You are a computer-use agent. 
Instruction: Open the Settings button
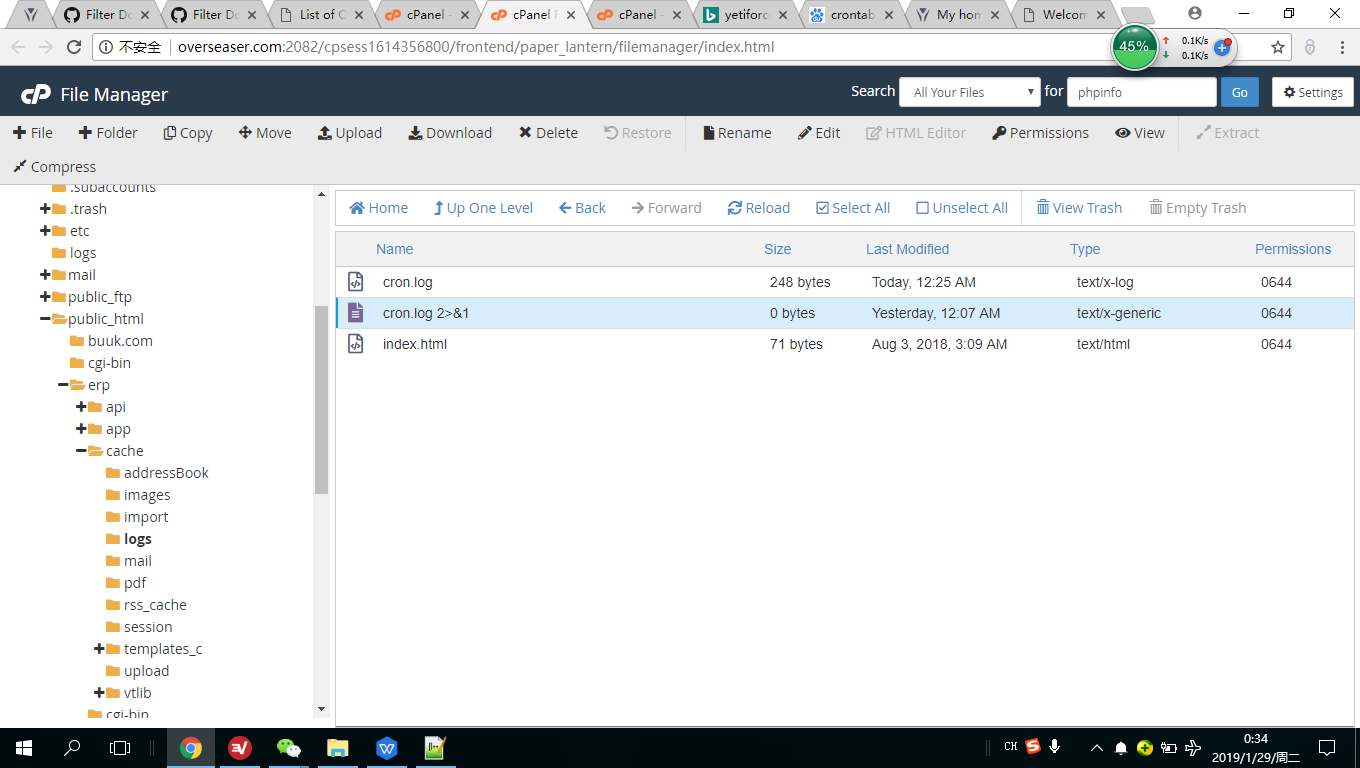click(x=1313, y=92)
